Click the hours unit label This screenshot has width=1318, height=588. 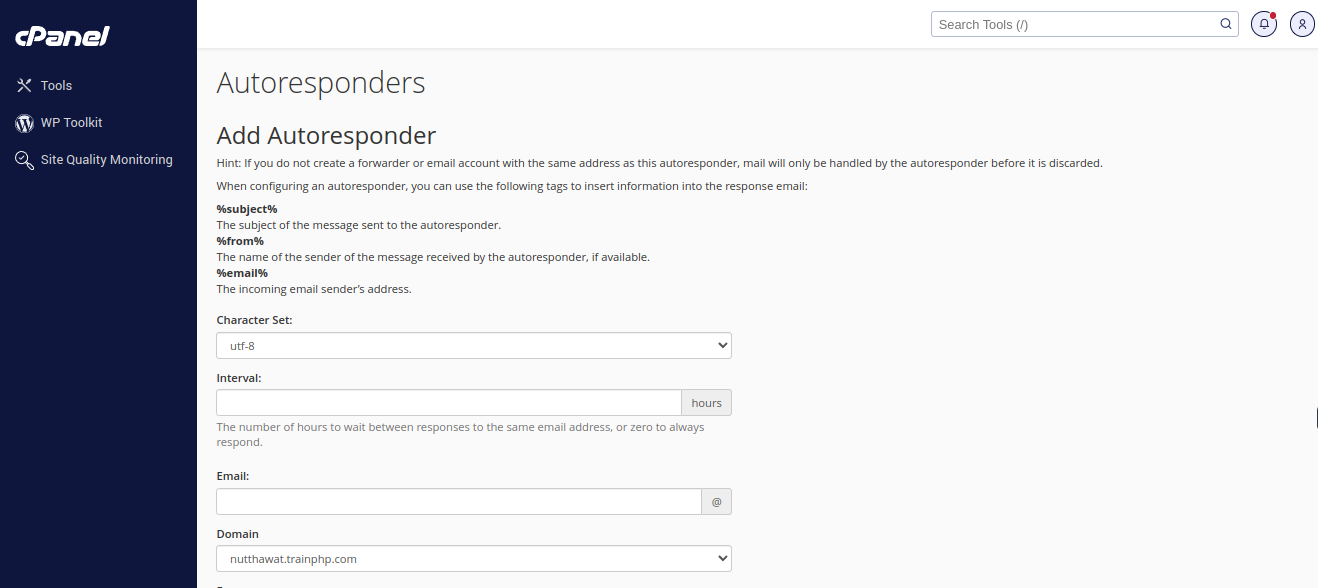click(706, 403)
